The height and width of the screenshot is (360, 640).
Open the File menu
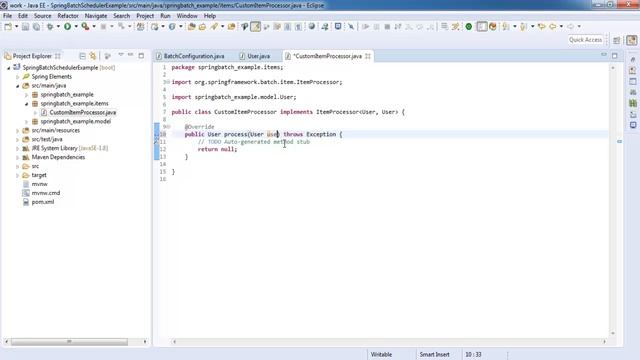click(x=7, y=16)
